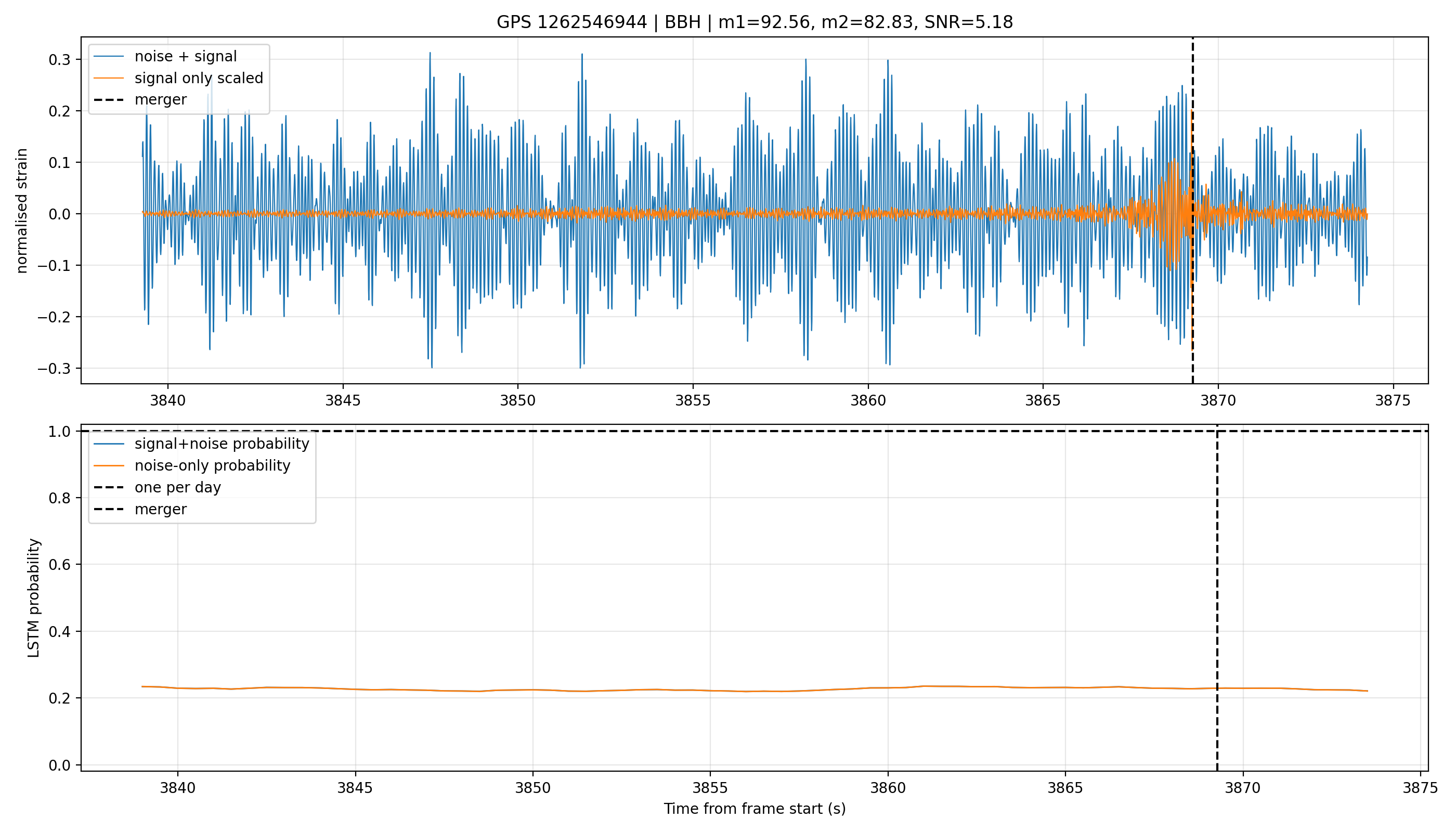Click the 'LSTM probability' y-axis label
This screenshot has width=1456, height=832.
point(34,597)
